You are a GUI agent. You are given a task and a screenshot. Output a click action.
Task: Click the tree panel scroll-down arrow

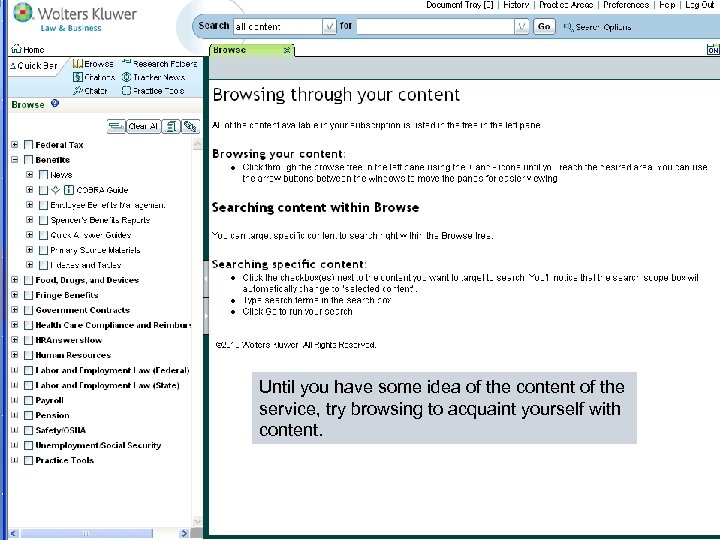(197, 522)
